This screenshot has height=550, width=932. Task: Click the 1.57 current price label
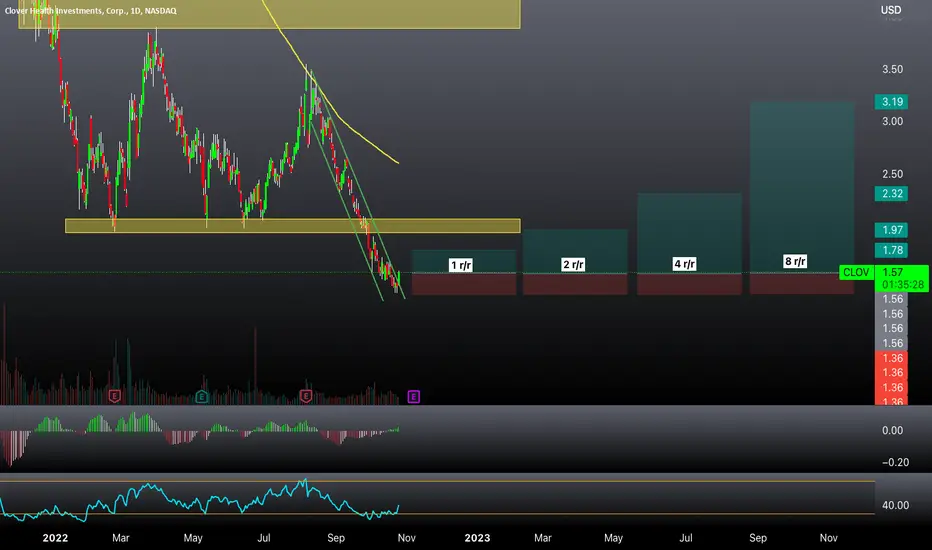(x=893, y=272)
